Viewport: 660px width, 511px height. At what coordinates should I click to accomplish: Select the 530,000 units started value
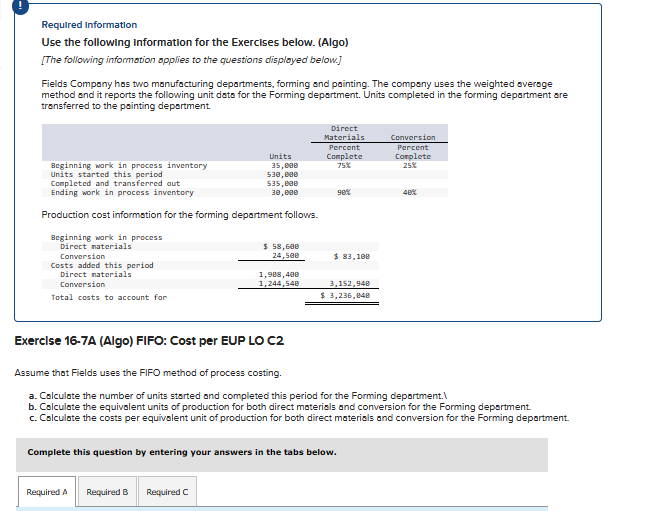pos(282,174)
